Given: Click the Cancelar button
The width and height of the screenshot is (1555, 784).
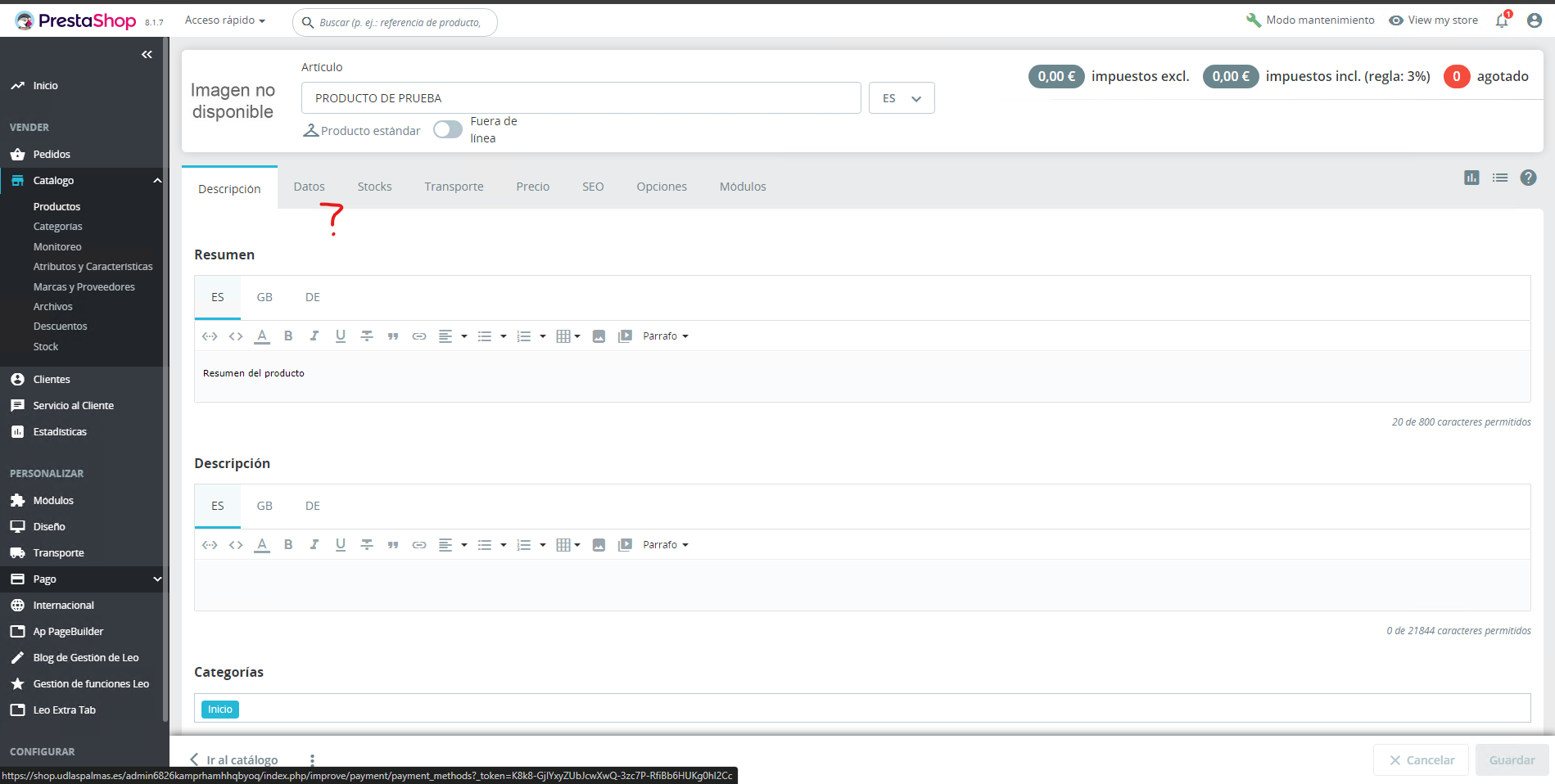Looking at the screenshot, I should pos(1422,760).
